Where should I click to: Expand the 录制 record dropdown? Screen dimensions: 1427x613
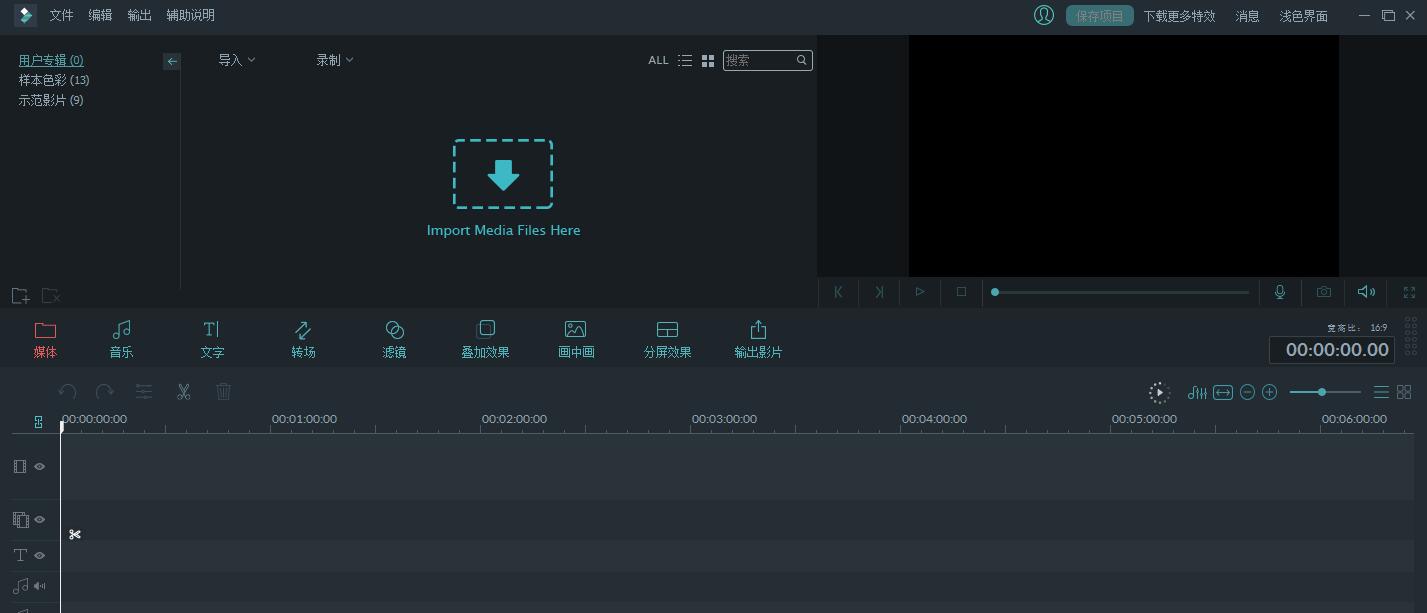pyautogui.click(x=335, y=60)
